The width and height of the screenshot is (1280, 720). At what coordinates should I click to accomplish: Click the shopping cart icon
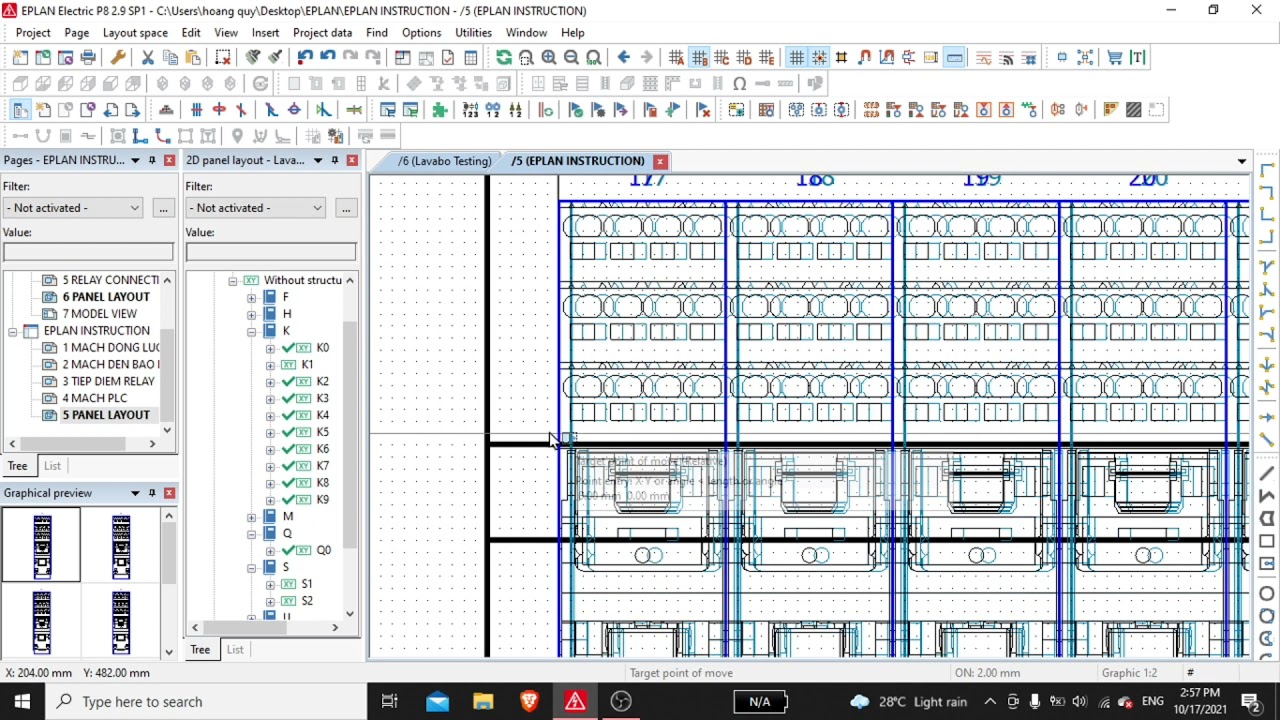tap(1114, 58)
